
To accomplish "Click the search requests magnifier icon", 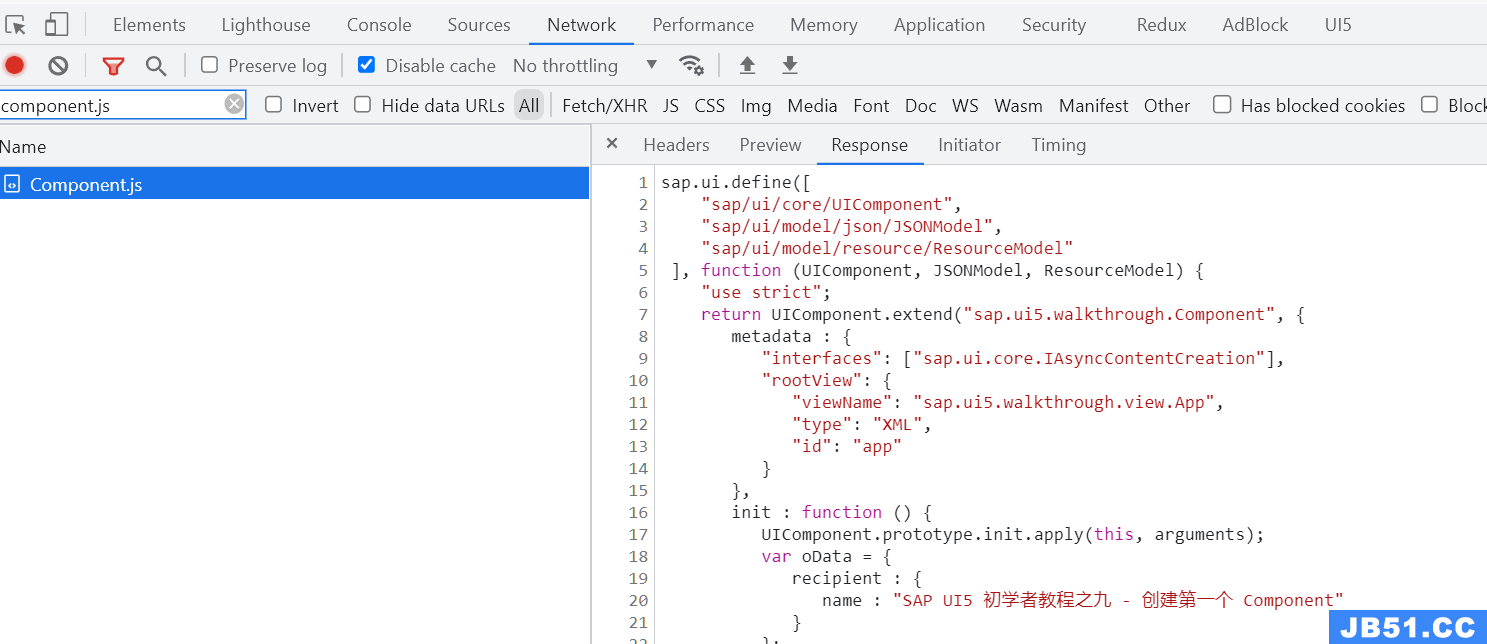I will (155, 65).
